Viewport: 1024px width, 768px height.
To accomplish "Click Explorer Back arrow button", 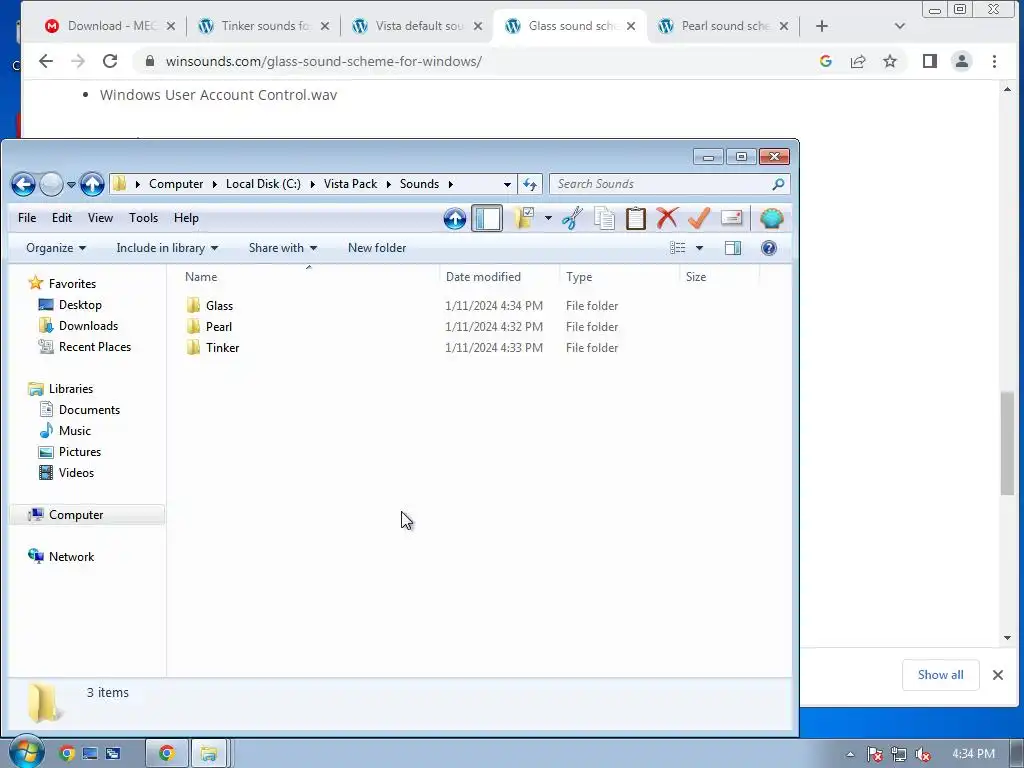I will 24,184.
